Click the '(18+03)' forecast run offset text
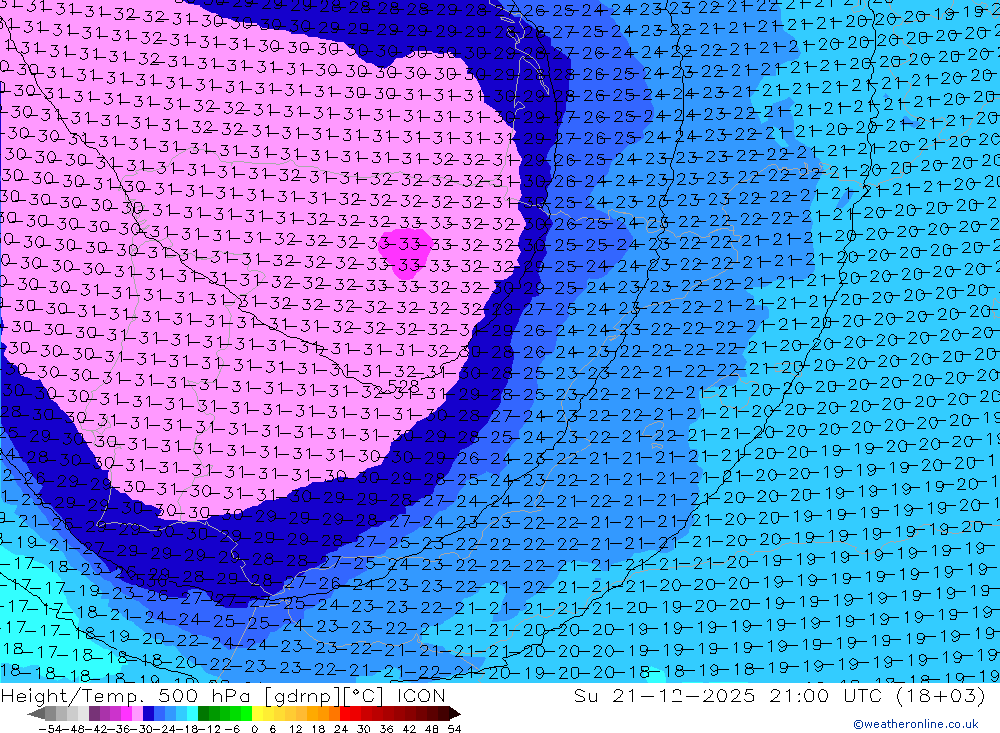 (941, 695)
